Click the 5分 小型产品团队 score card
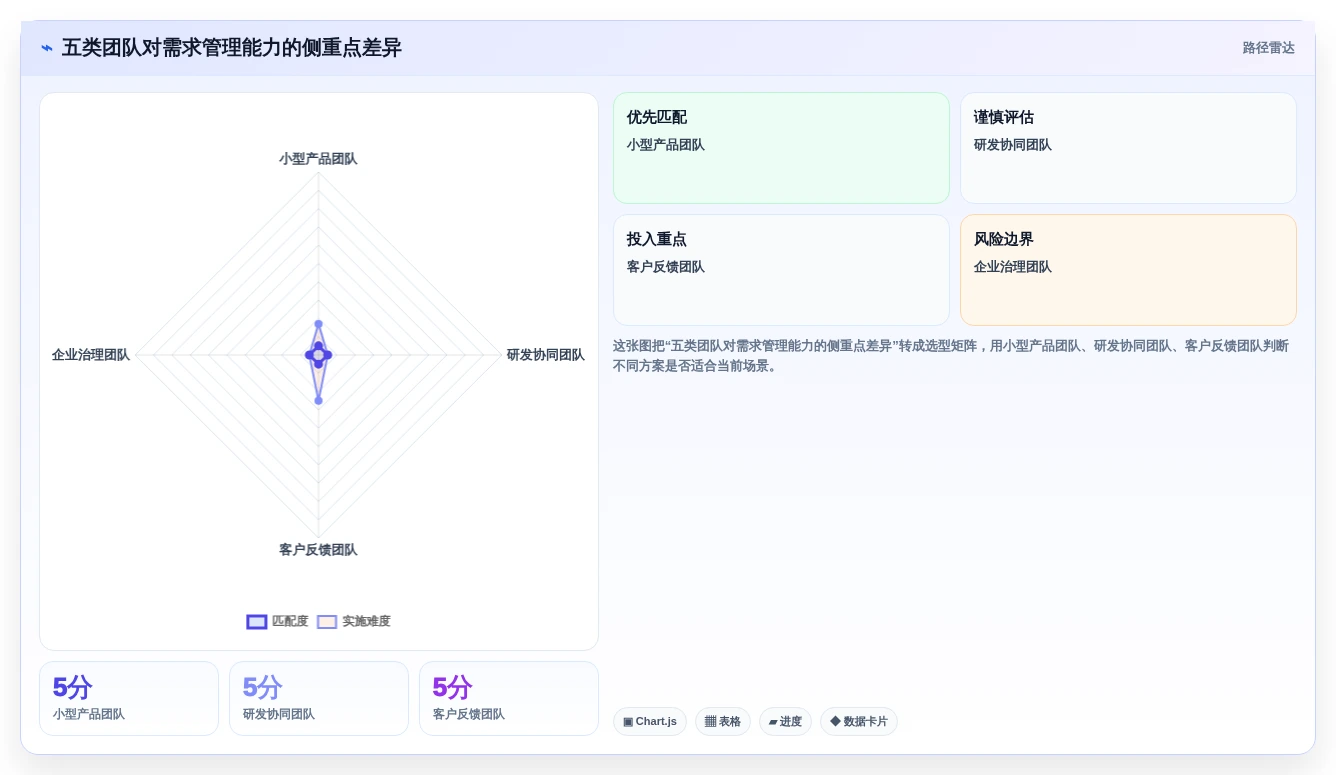Screen dimensions: 1336x775 coord(129,698)
